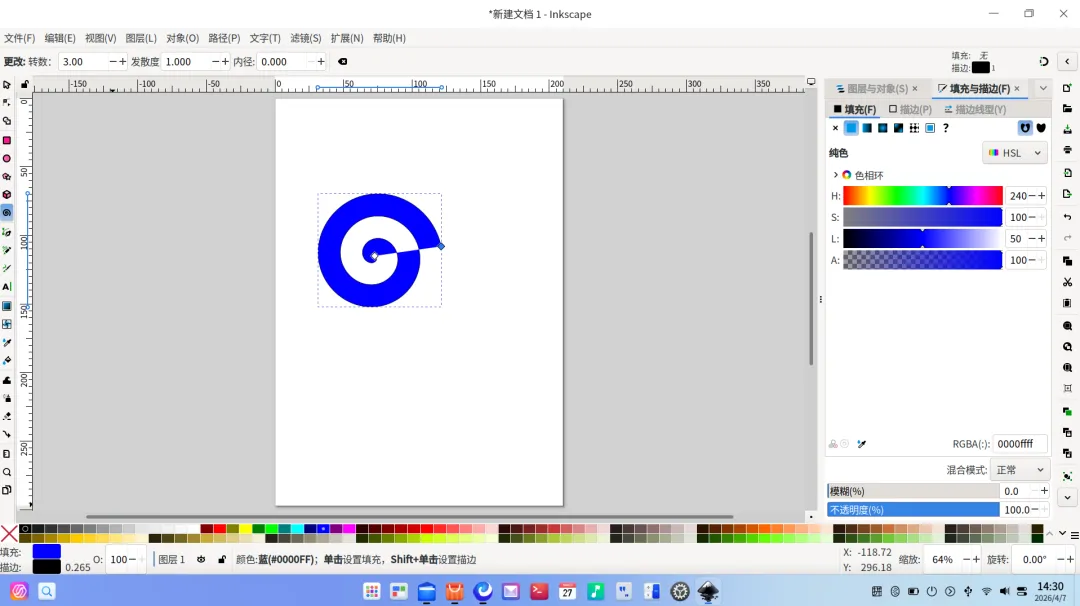Click the Save document icon
Image resolution: width=1080 pixels, height=606 pixels.
point(1068,129)
